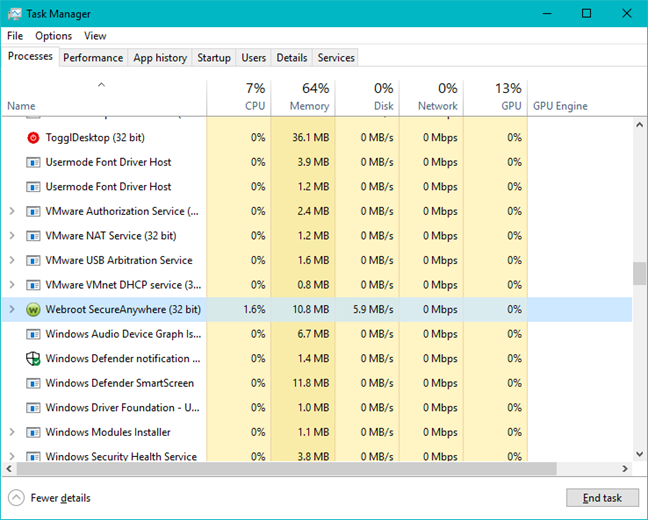The image size is (648, 520).
Task: Switch to the Users tab
Action: click(253, 58)
